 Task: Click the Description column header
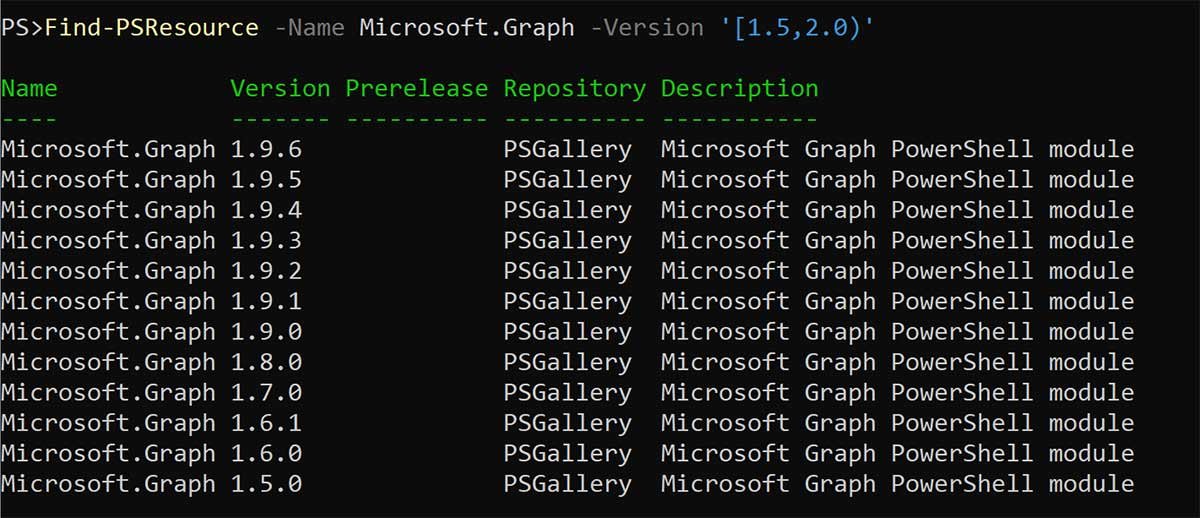pos(739,88)
